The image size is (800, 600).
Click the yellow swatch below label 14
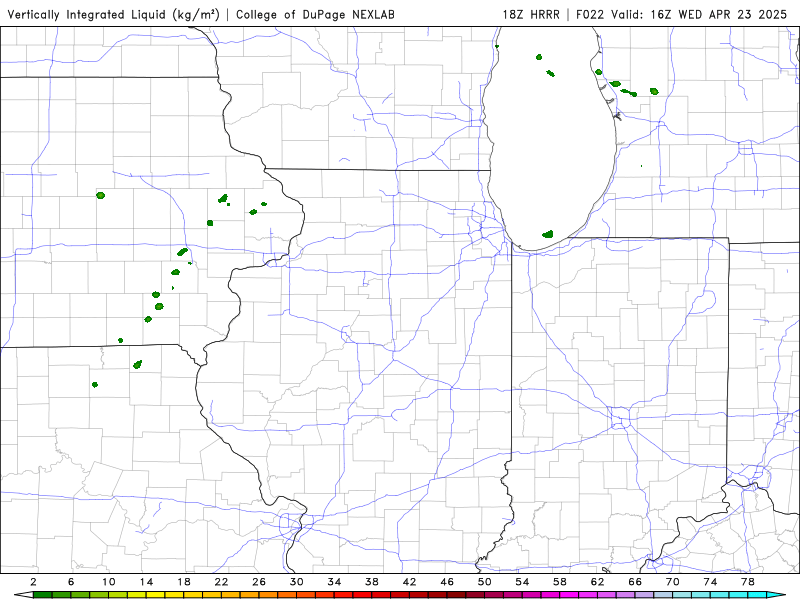point(156,595)
